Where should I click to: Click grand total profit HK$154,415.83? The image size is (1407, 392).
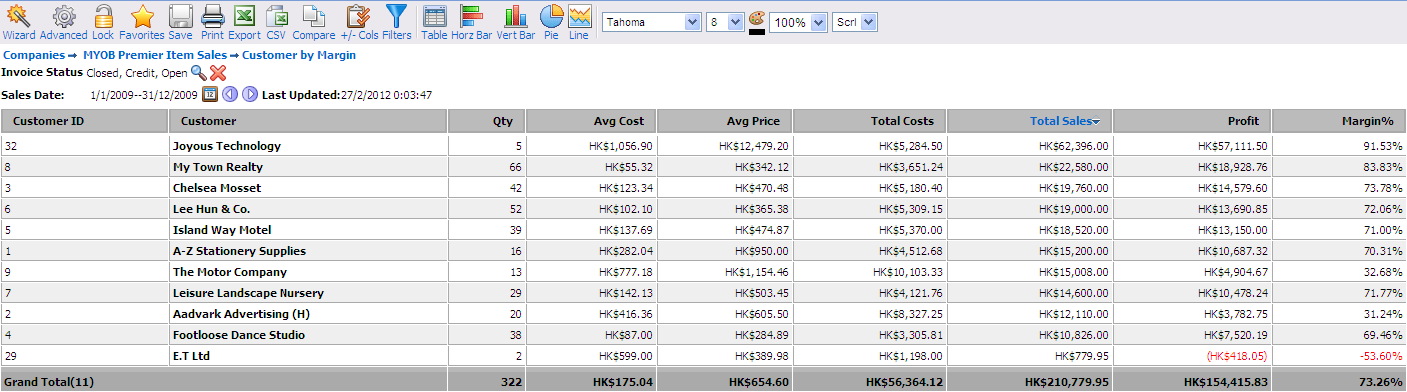pyautogui.click(x=1225, y=382)
